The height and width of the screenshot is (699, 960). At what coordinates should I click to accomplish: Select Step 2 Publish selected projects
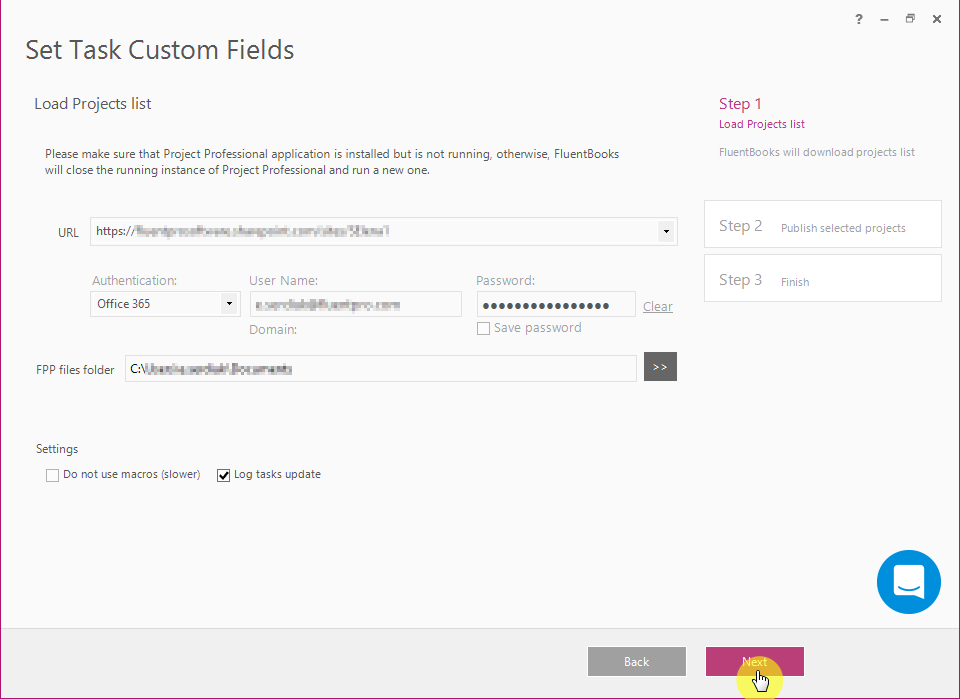pyautogui.click(x=823, y=224)
